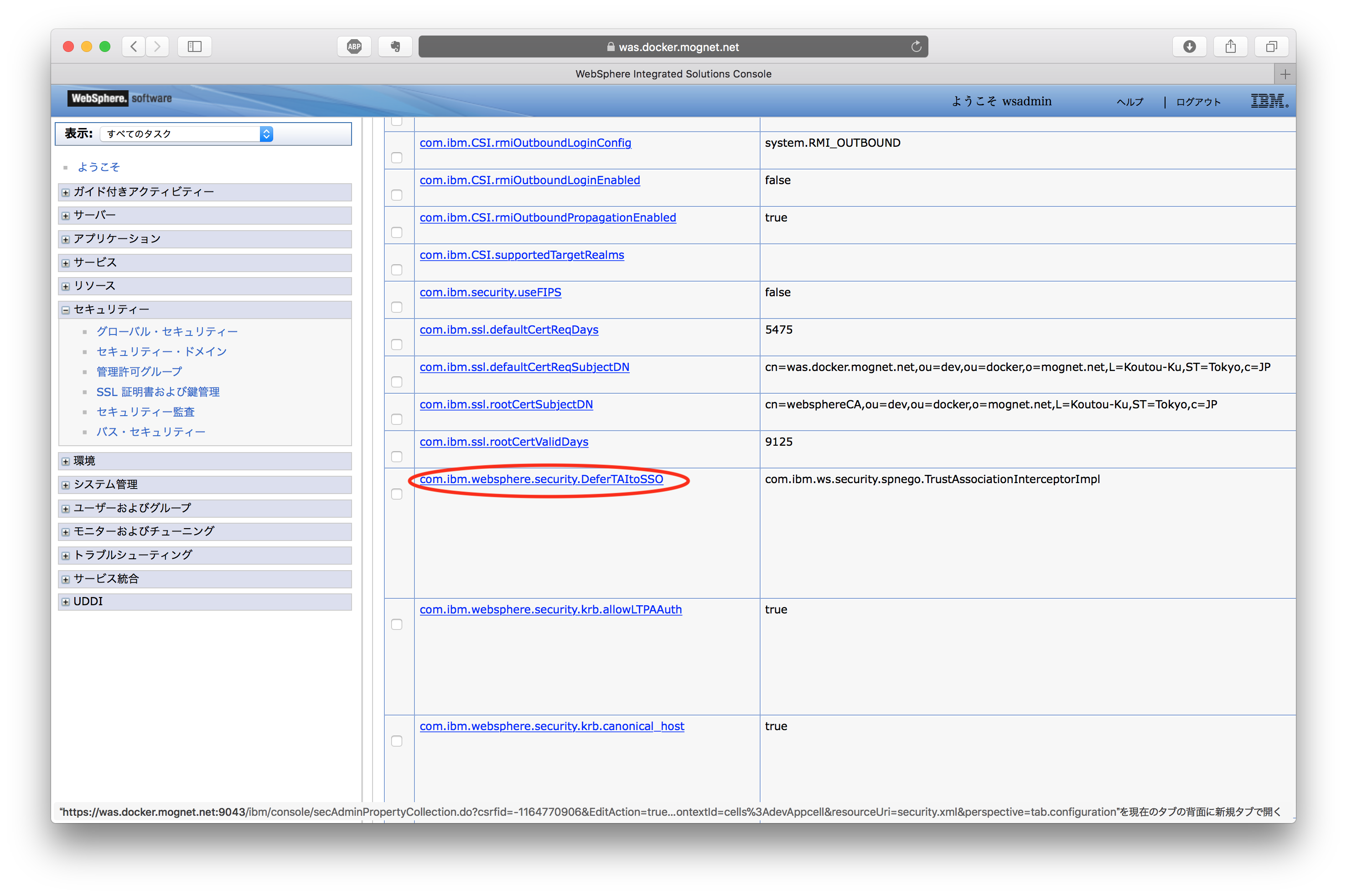Open the Downloads icon
Viewport: 1347px width, 896px height.
pos(1189,46)
